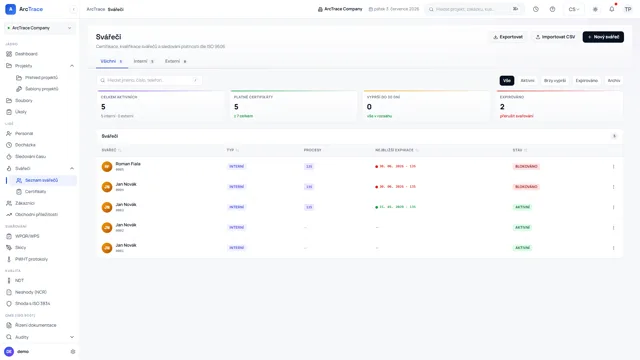Screen dimensions: 640x360
Task: Sort table by Svářeč column
Action: pos(111,150)
